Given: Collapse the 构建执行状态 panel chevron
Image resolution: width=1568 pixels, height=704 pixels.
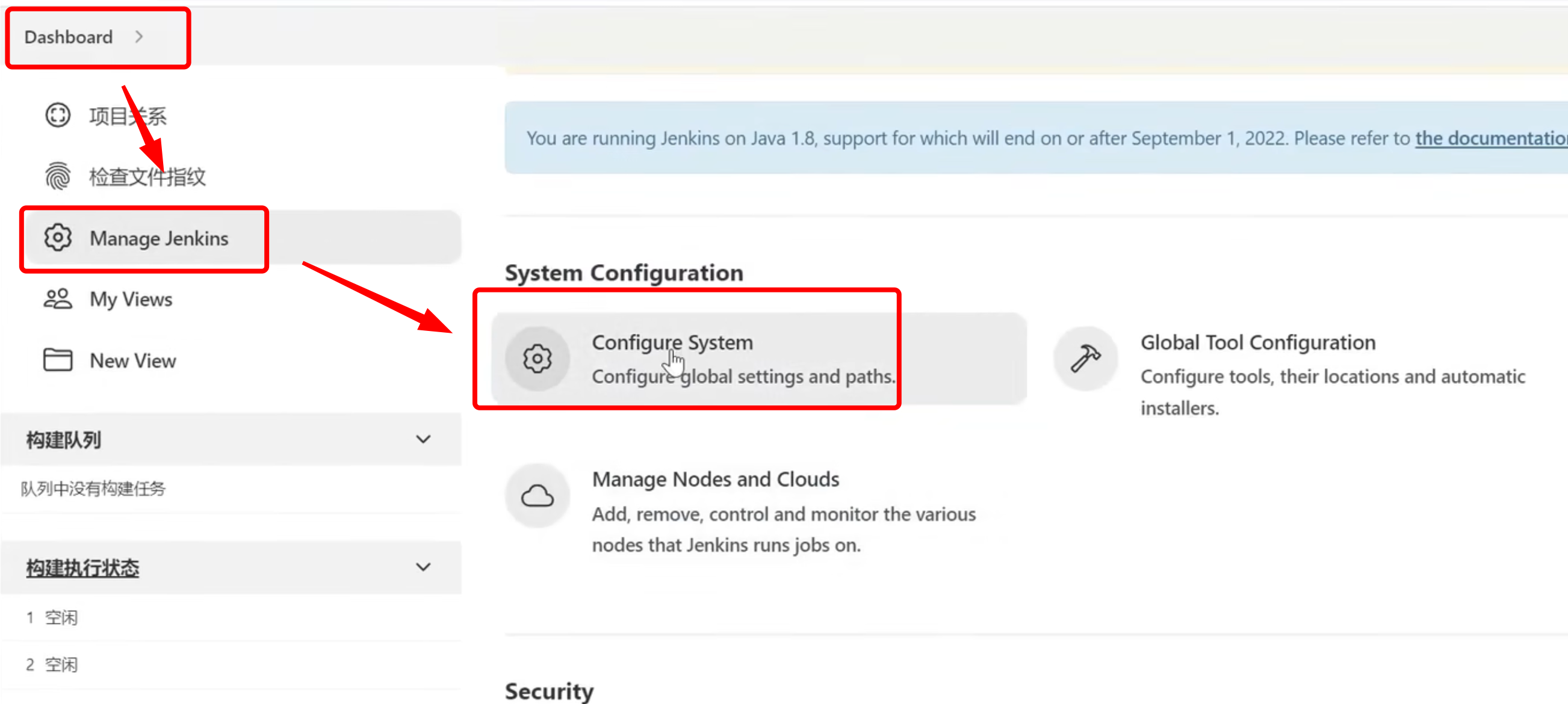Looking at the screenshot, I should pyautogui.click(x=423, y=567).
